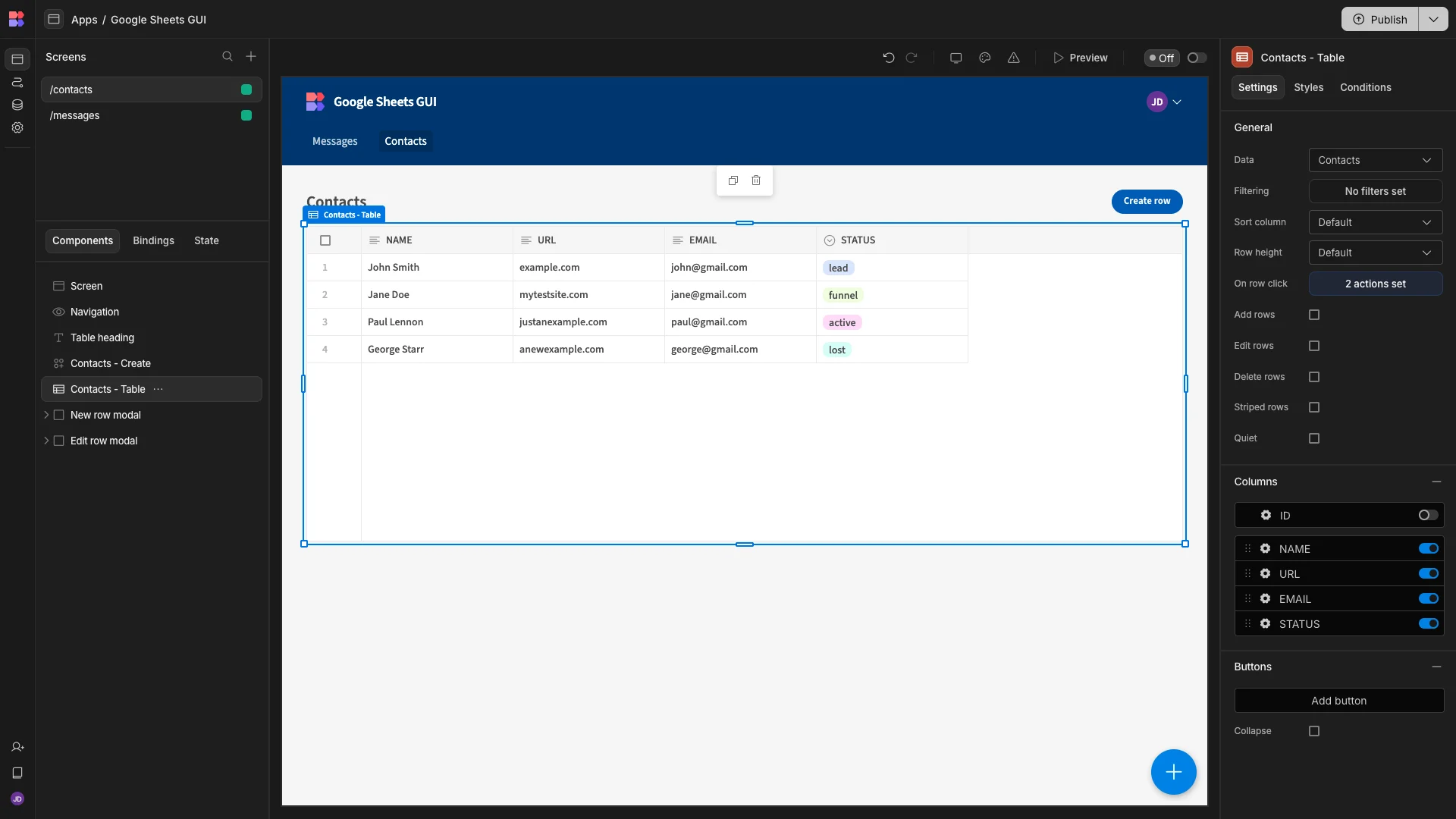This screenshot has width=1456, height=819.
Task: Enable the Add rows checkbox
Action: pyautogui.click(x=1314, y=315)
